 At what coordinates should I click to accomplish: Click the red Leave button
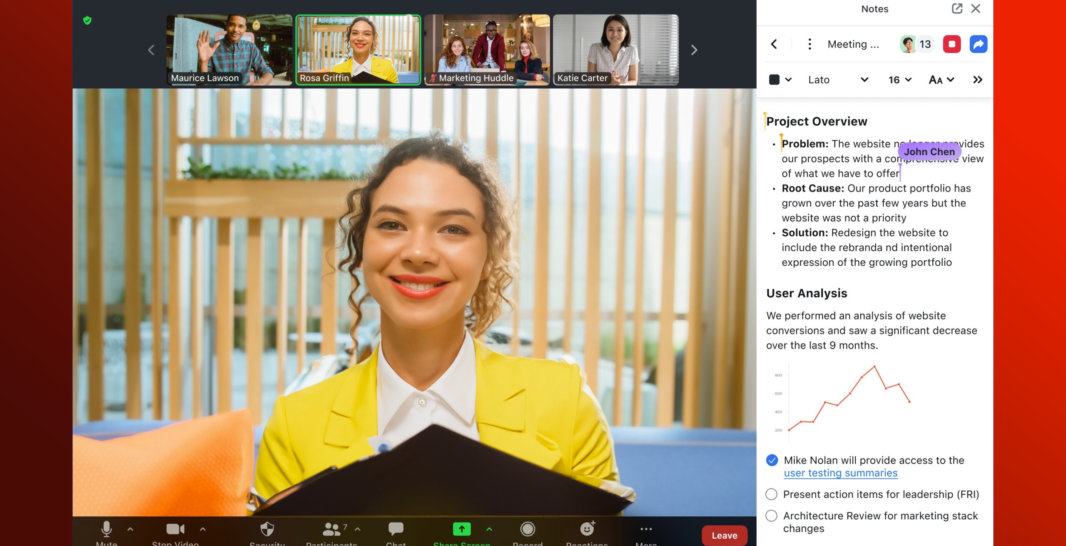pos(724,535)
